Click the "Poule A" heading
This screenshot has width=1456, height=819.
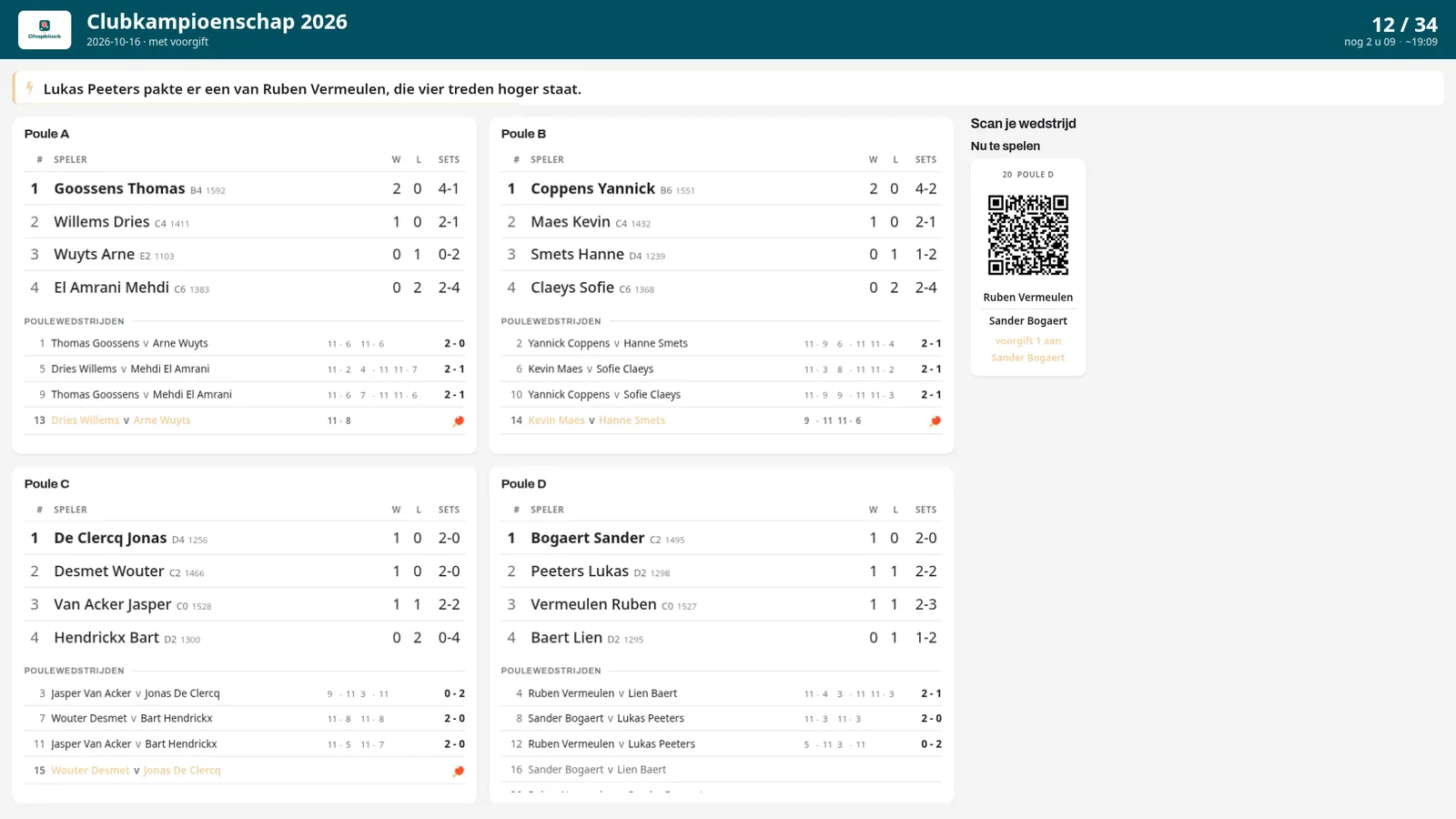click(46, 134)
